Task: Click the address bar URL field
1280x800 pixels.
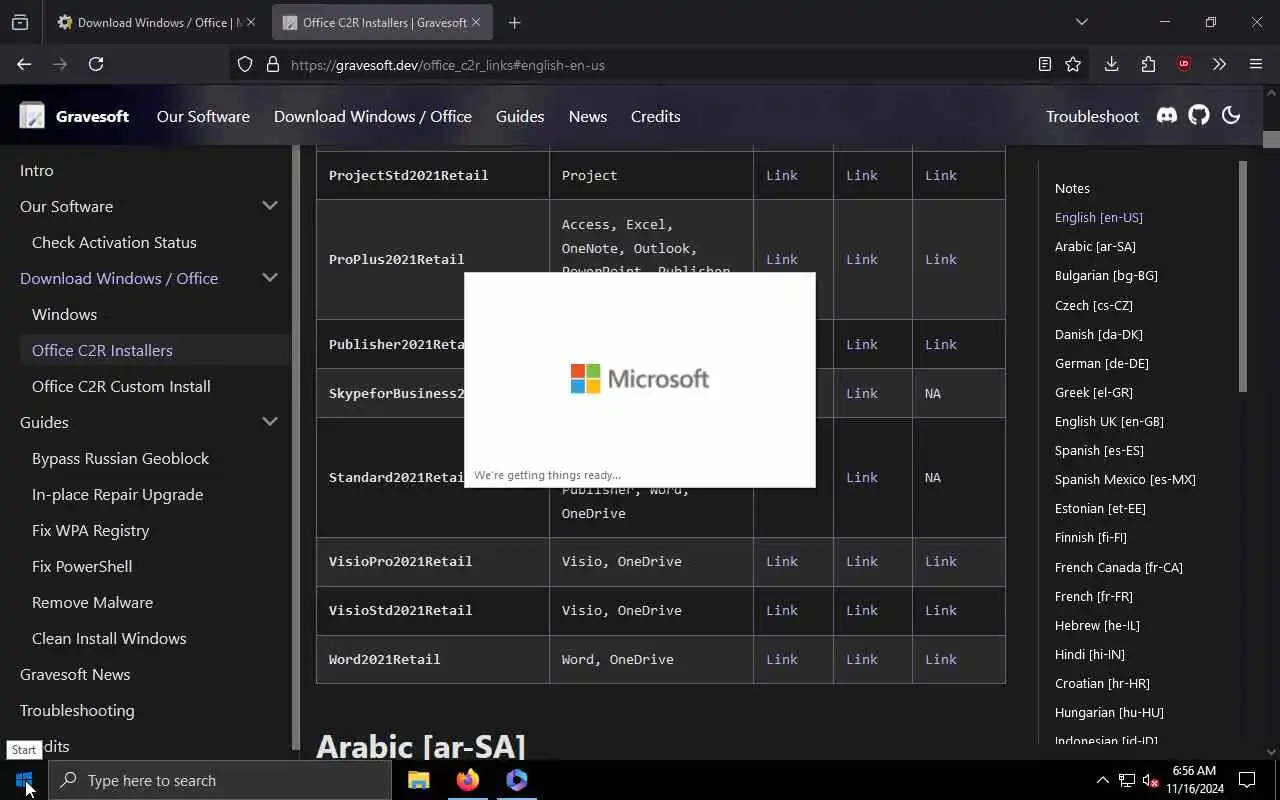Action: pyautogui.click(x=640, y=65)
